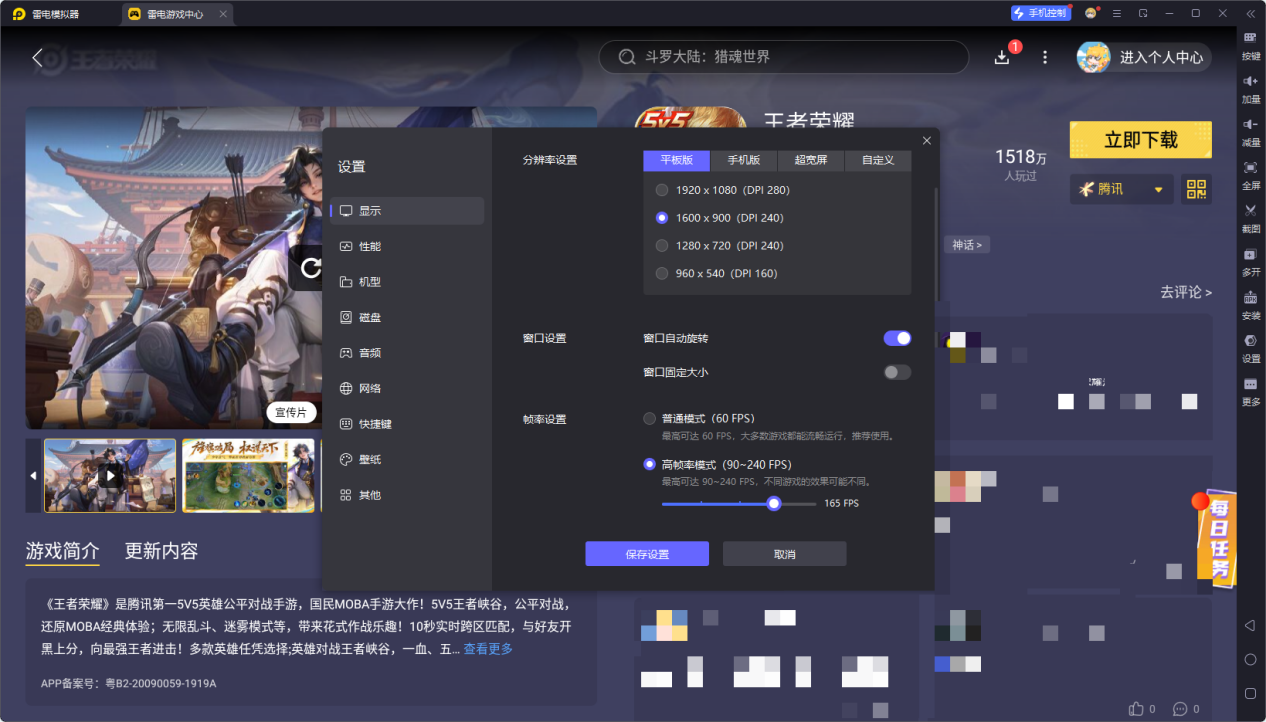1266x722 pixels.
Task: Show the QR code for download
Action: coord(1196,189)
